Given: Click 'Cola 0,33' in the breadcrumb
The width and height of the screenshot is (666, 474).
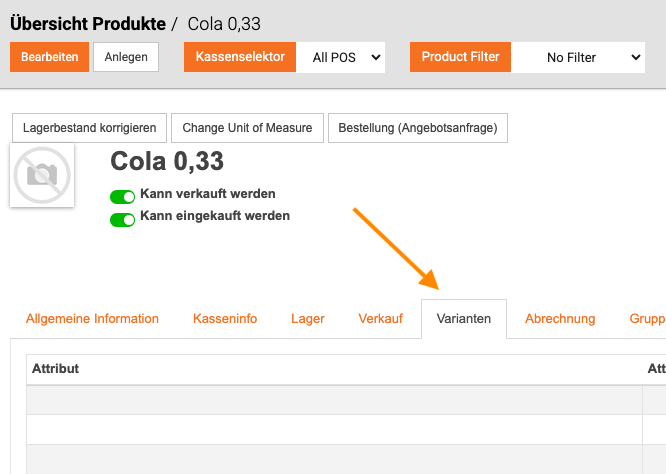Looking at the screenshot, I should (x=224, y=24).
